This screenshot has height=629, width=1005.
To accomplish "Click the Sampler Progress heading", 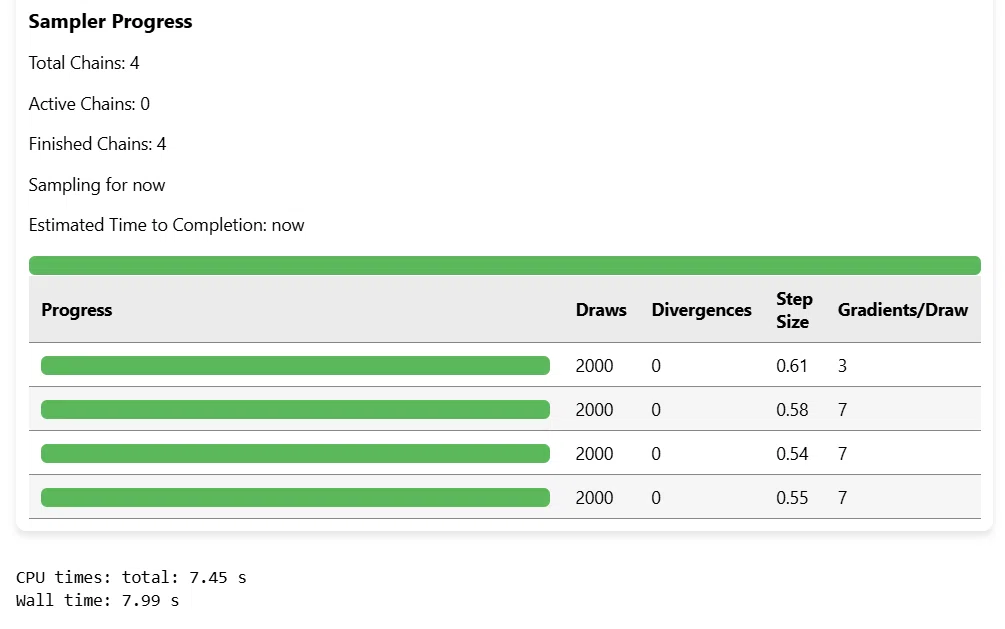I will click(x=110, y=21).
